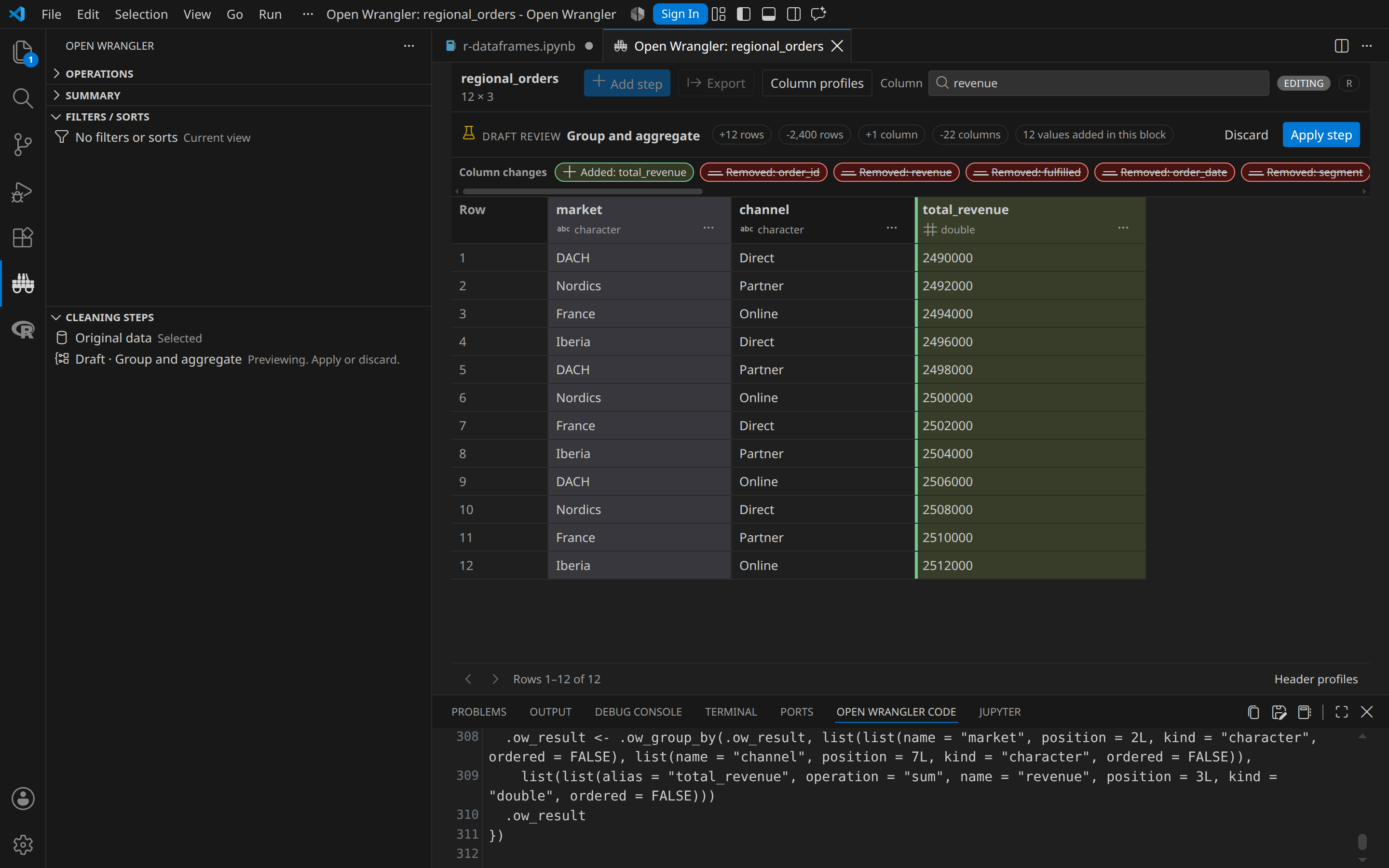Open the title bar overflow menu ellipsis
This screenshot has height=868, width=1389.
pyautogui.click(x=308, y=14)
